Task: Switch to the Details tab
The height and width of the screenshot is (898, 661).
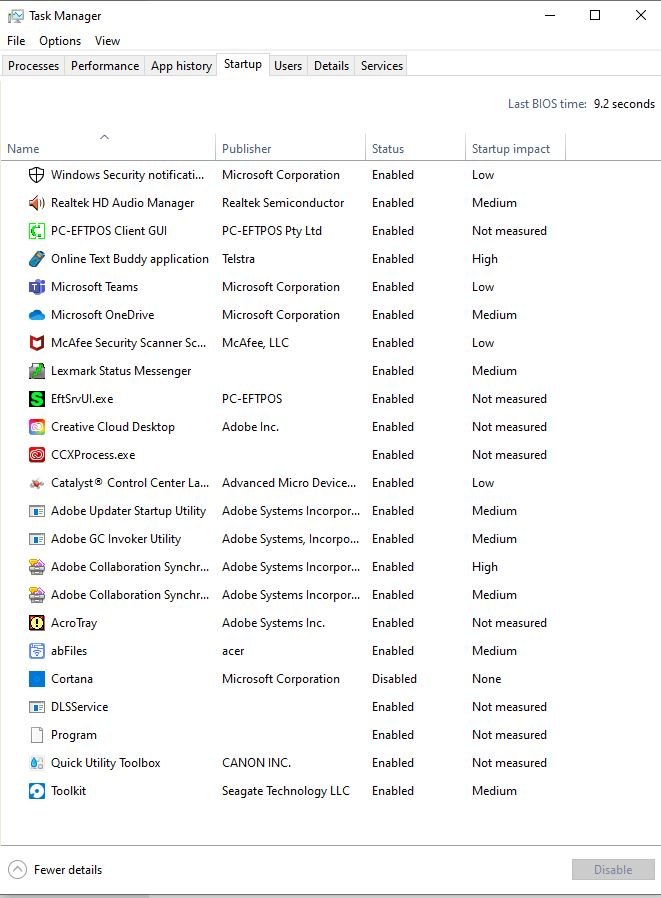Action: (331, 66)
